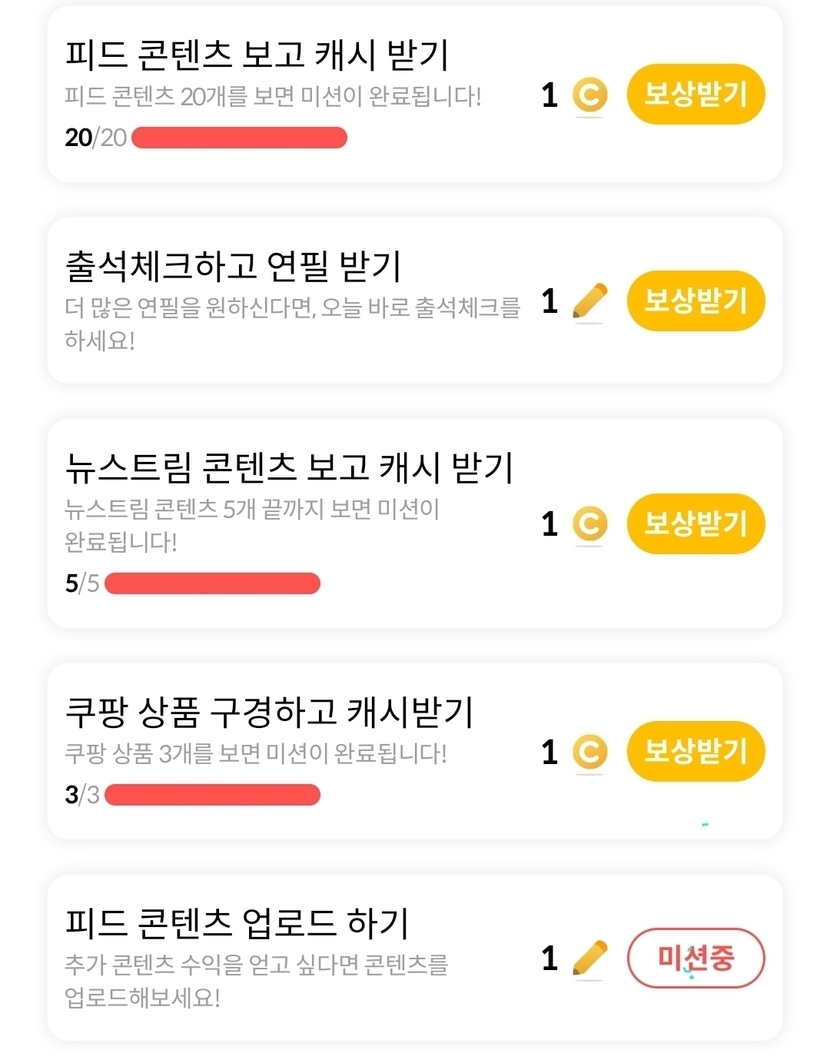The height and width of the screenshot is (1060, 830).
Task: Claim reward for 뉴스트림 콘텐츠 보고 캐시 받기
Action: 695,524
